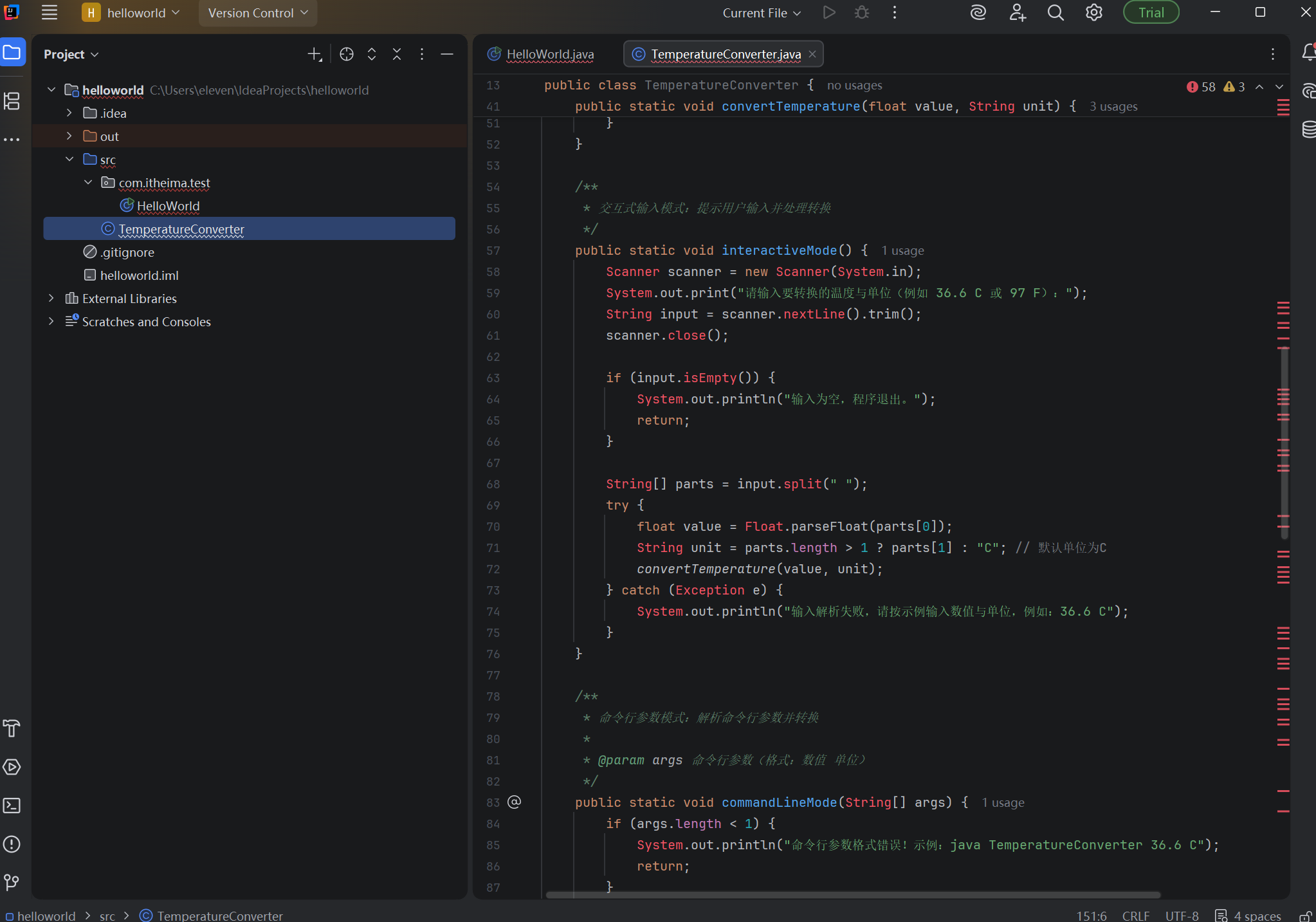The width and height of the screenshot is (1316, 922).
Task: Open the Terminal tool window
Action: (12, 806)
